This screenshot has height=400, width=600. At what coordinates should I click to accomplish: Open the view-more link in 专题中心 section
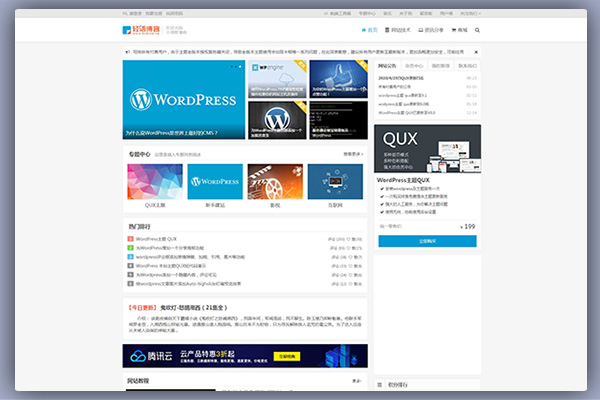[x=353, y=154]
